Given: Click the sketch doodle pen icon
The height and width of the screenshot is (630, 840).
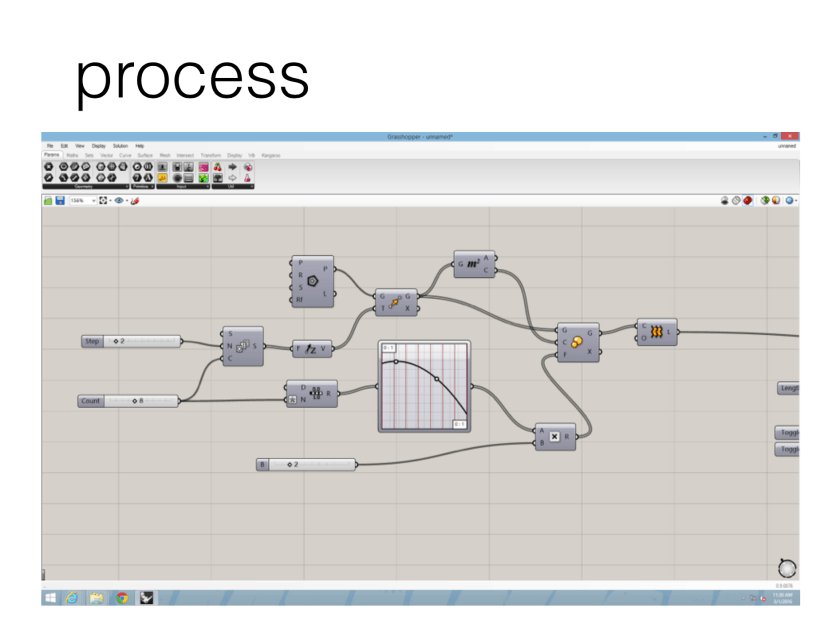Looking at the screenshot, I should coord(135,200).
